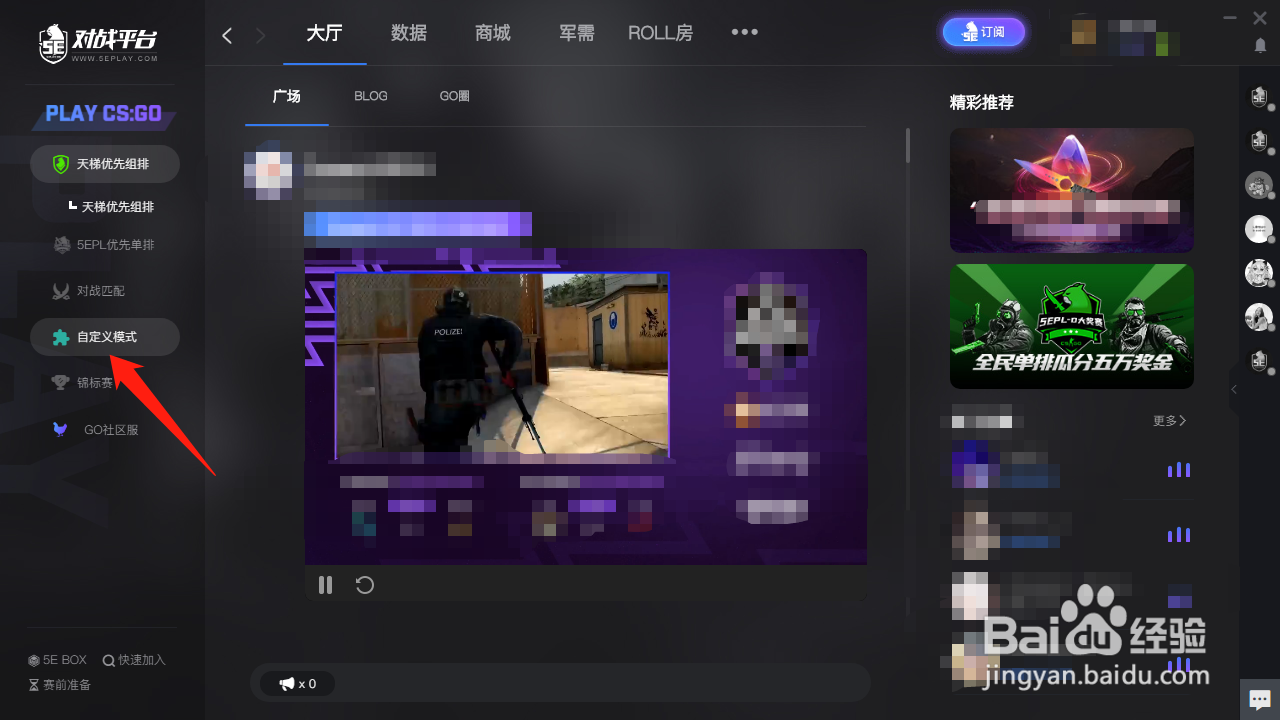Select the 广场 sub-tab
Viewport: 1280px width, 720px height.
point(286,96)
